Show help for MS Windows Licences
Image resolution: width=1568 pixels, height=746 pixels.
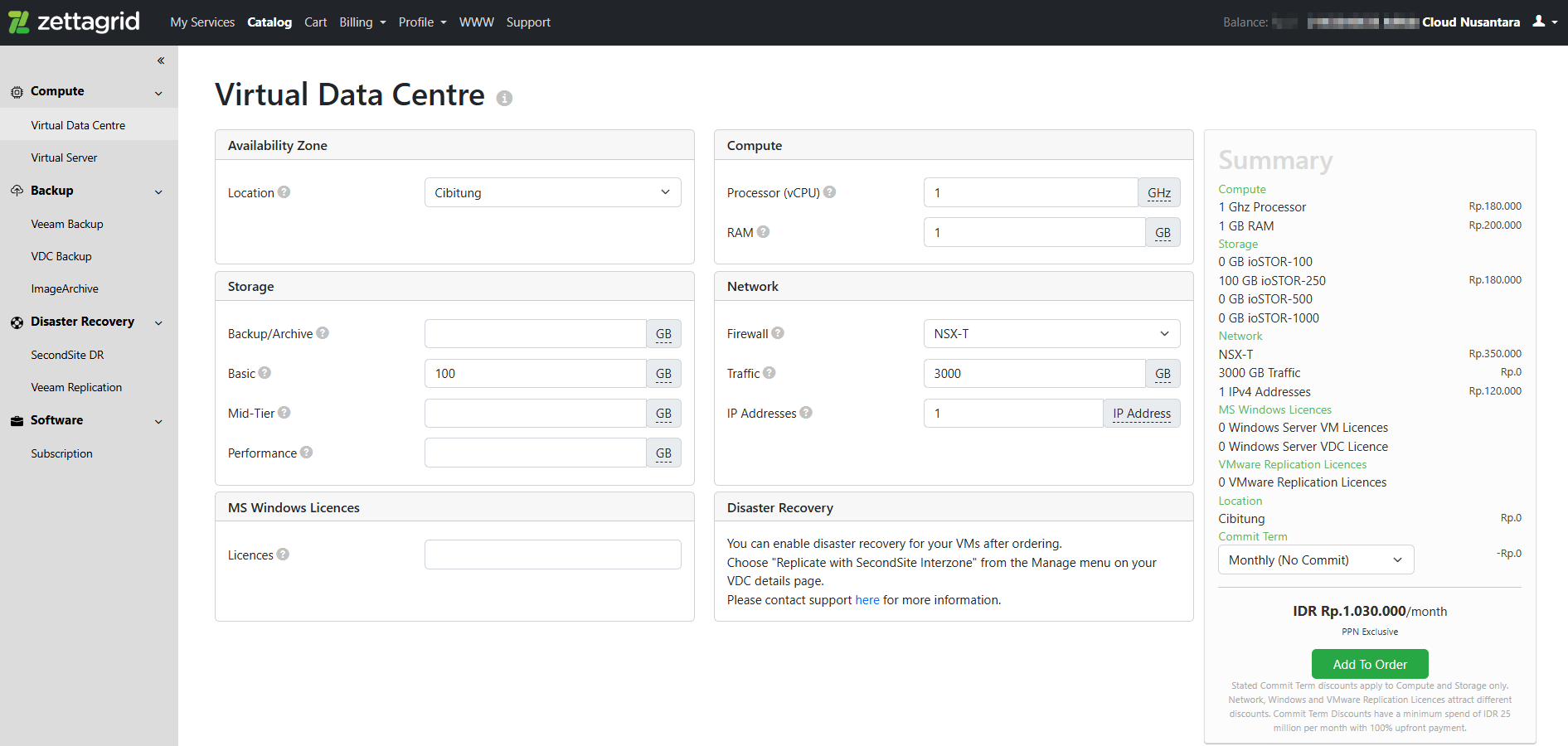(x=283, y=554)
